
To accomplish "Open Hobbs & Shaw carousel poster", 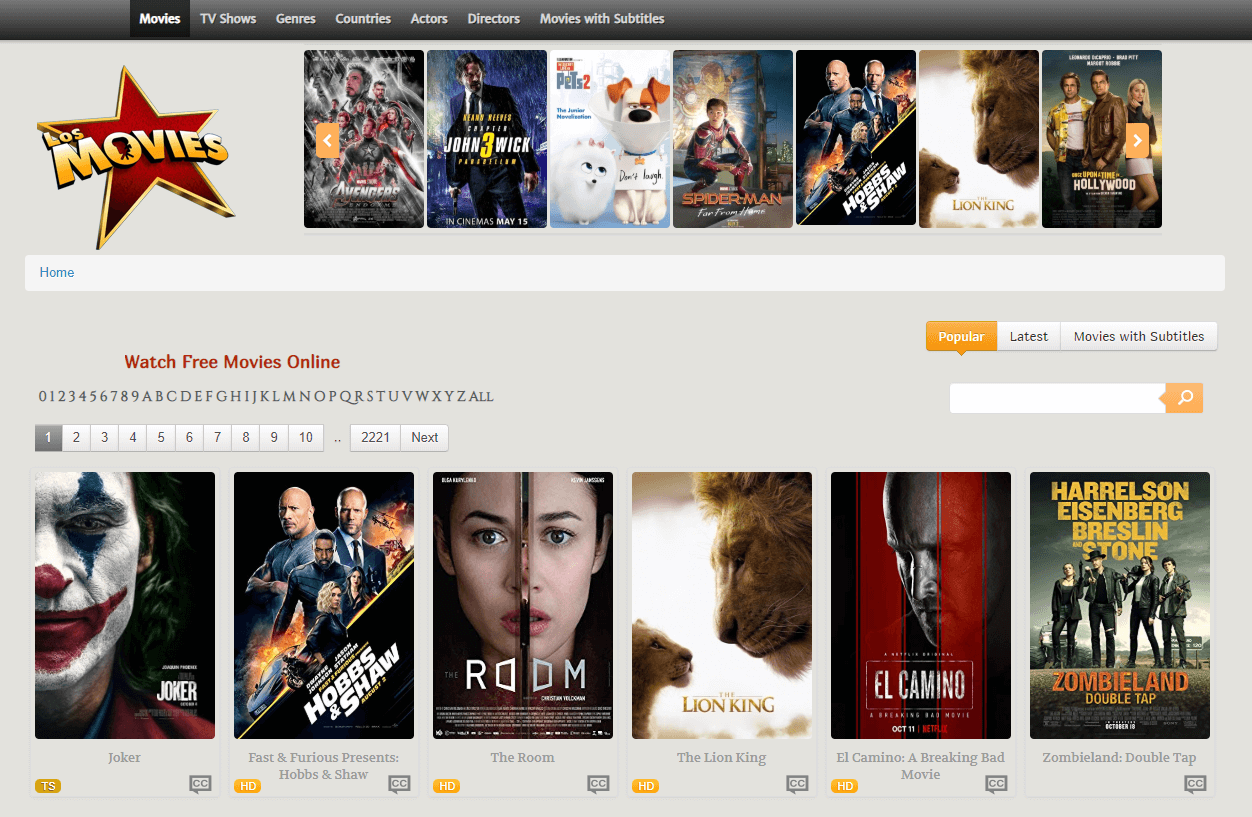I will (856, 139).
